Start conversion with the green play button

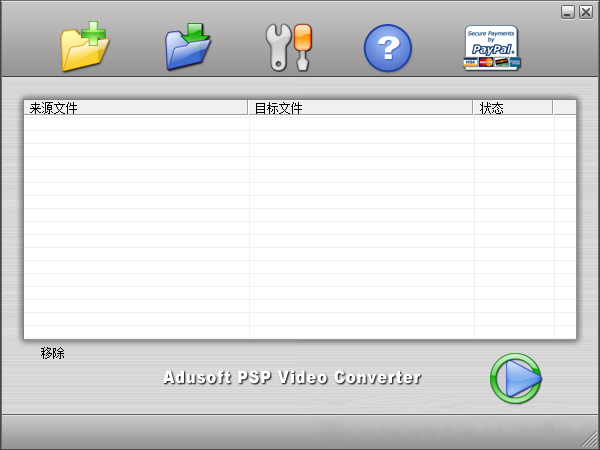515,378
